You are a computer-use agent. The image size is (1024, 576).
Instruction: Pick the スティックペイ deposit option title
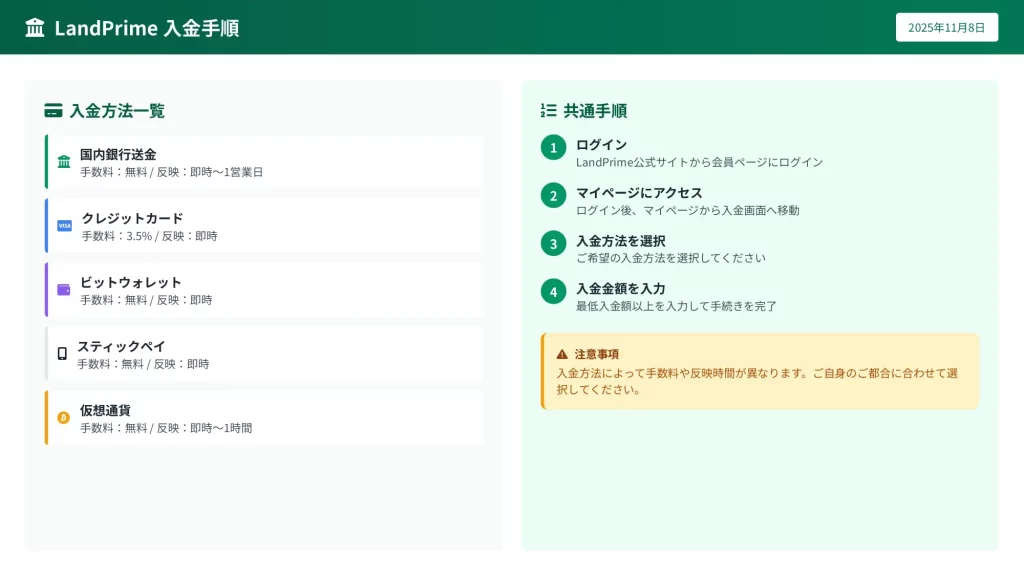(121, 346)
